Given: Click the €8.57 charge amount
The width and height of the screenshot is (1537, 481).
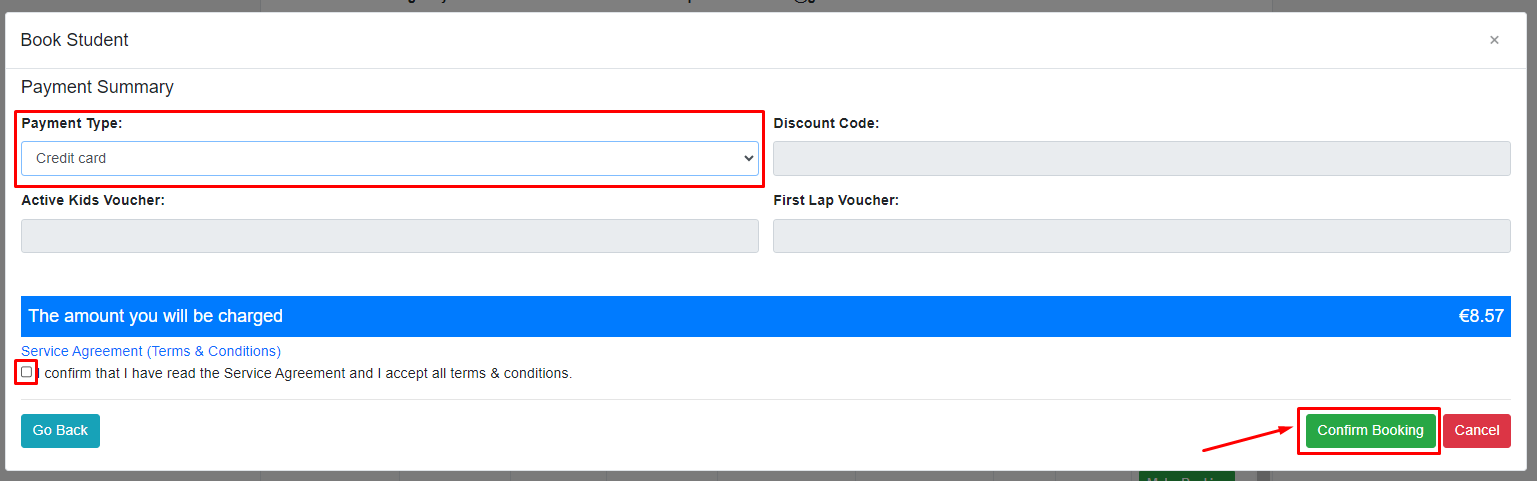Looking at the screenshot, I should [x=1481, y=316].
